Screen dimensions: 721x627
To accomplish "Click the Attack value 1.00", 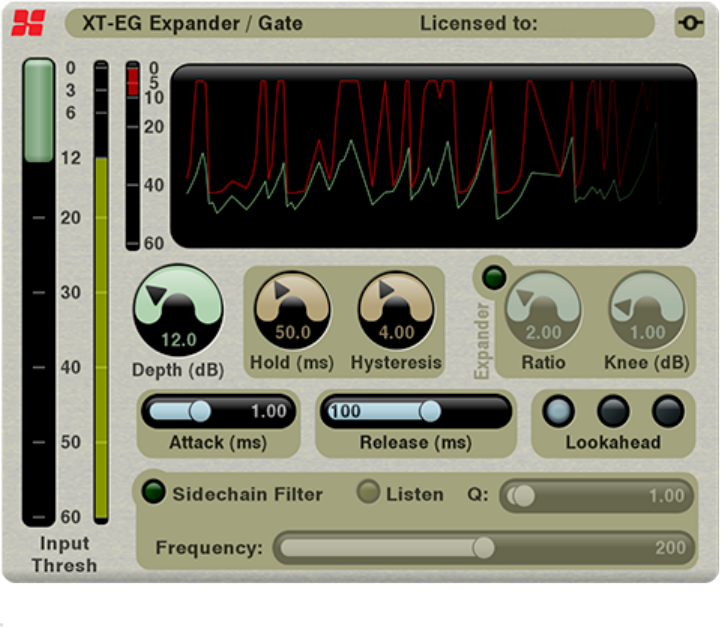I will 269,411.
